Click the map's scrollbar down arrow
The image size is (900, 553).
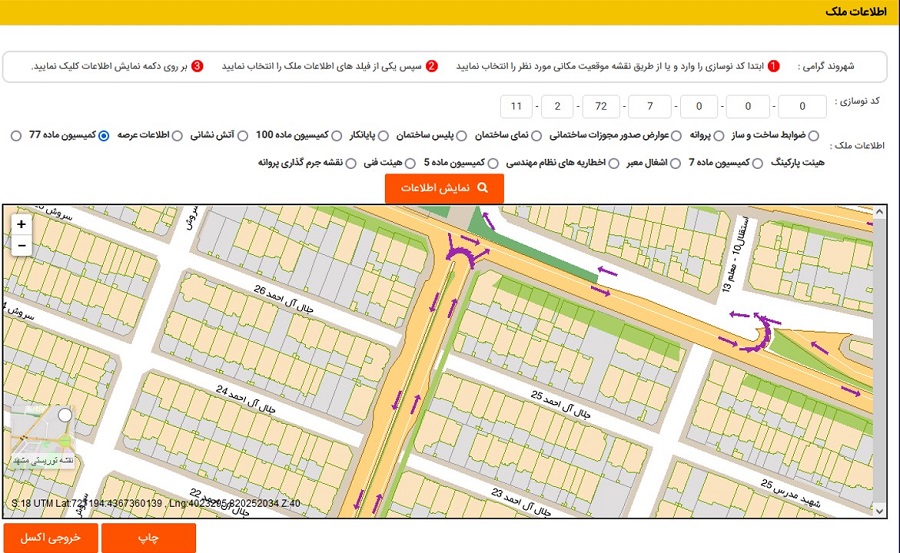[x=879, y=511]
